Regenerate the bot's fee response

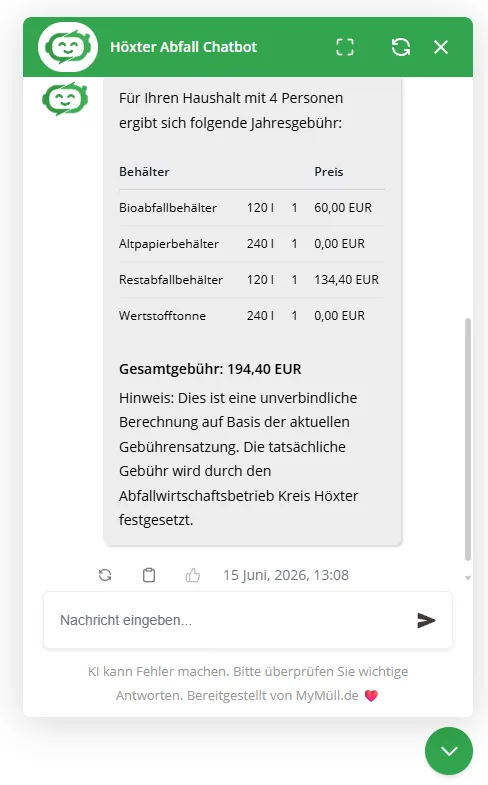point(105,575)
